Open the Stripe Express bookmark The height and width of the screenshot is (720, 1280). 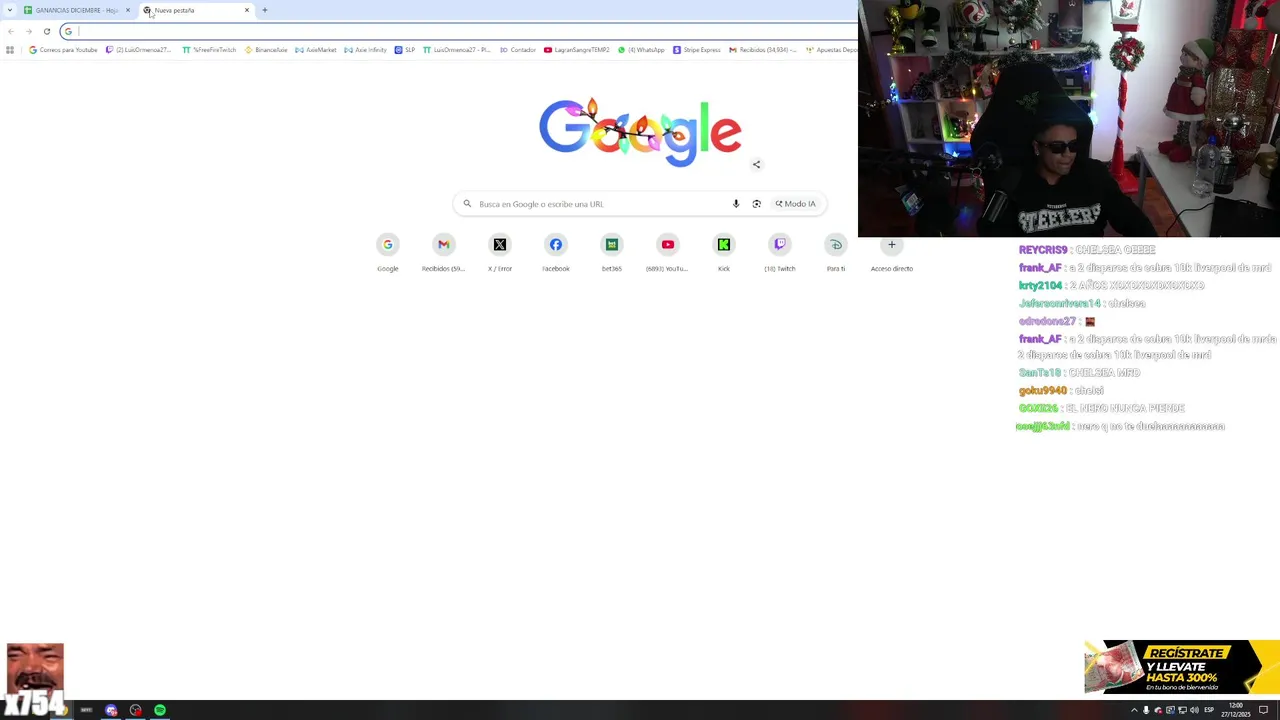pos(697,50)
